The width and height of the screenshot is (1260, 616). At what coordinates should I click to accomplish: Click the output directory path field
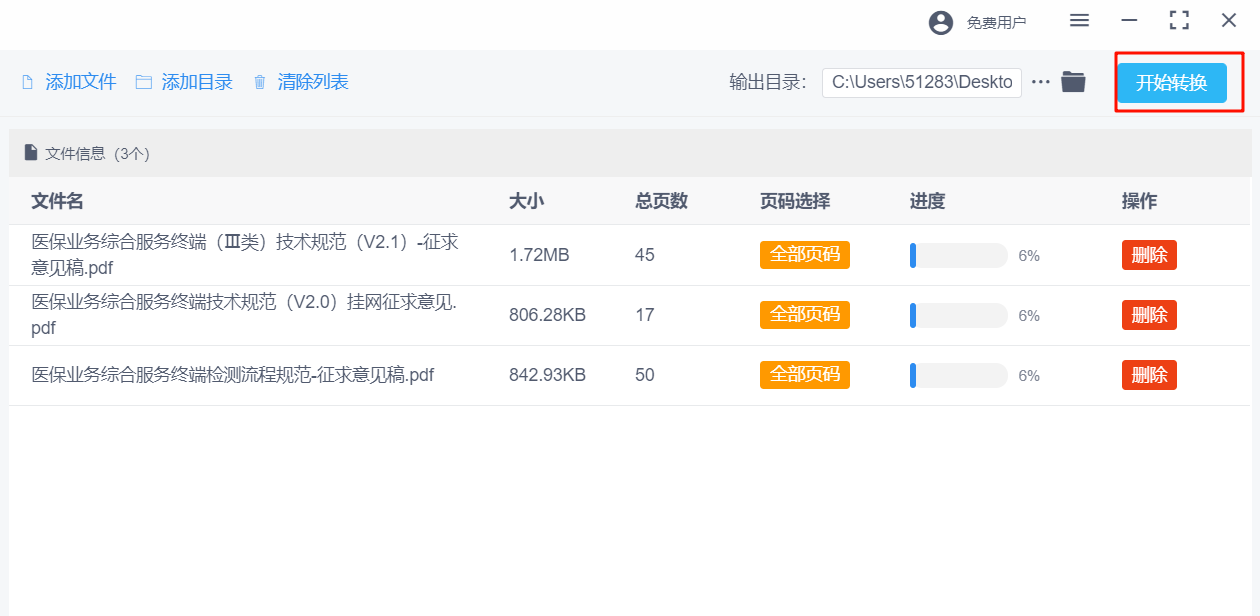point(921,82)
